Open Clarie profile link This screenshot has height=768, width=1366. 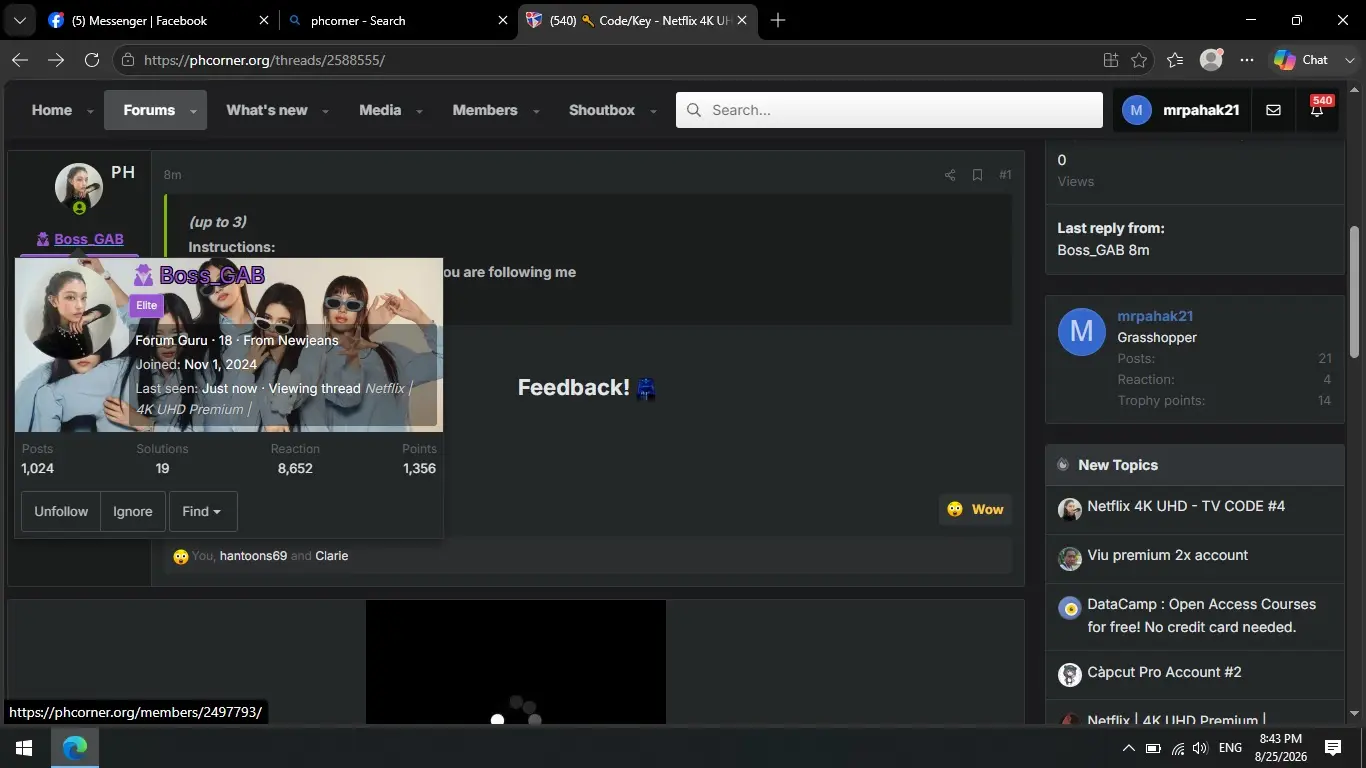tap(332, 556)
